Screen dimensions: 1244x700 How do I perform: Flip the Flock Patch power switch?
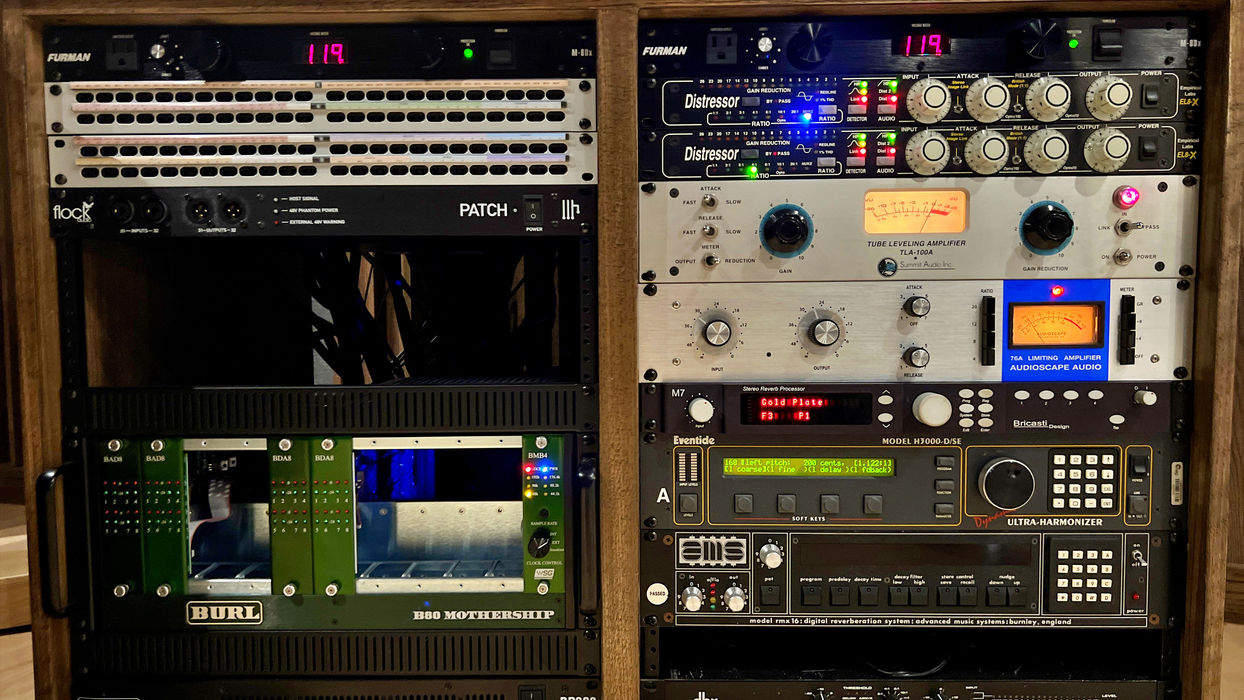click(532, 212)
